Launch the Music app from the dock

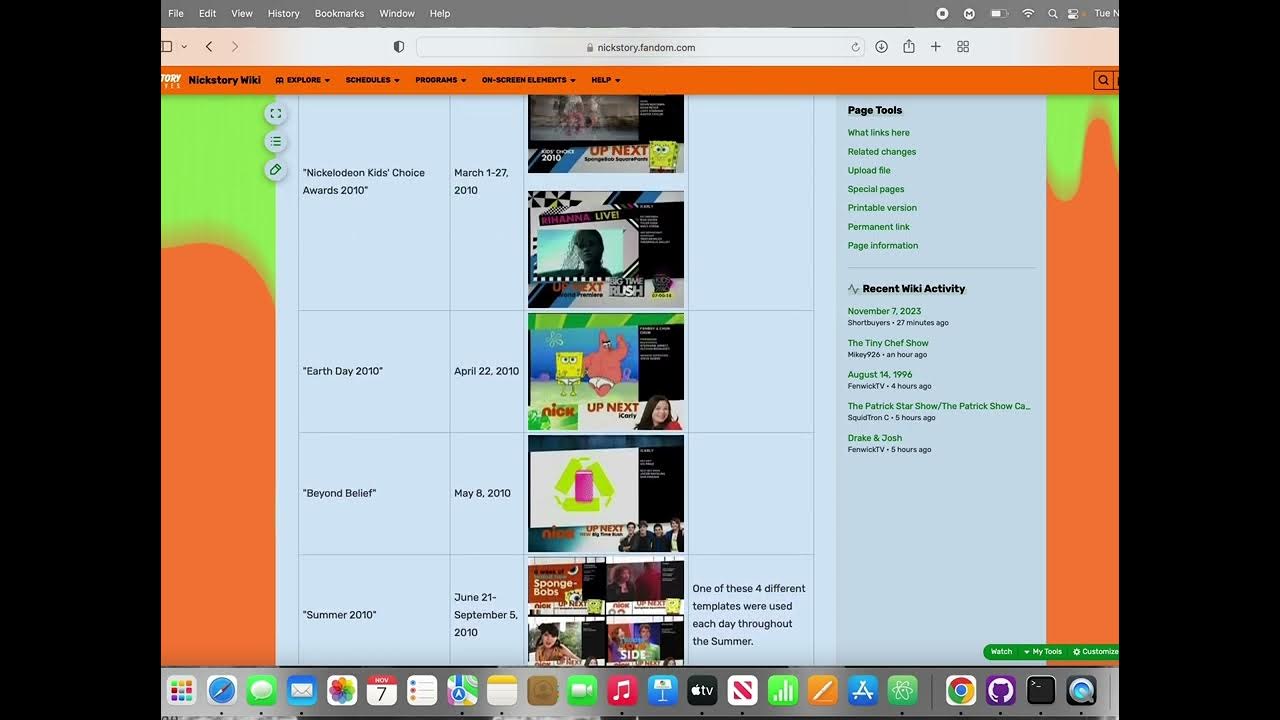click(x=622, y=690)
